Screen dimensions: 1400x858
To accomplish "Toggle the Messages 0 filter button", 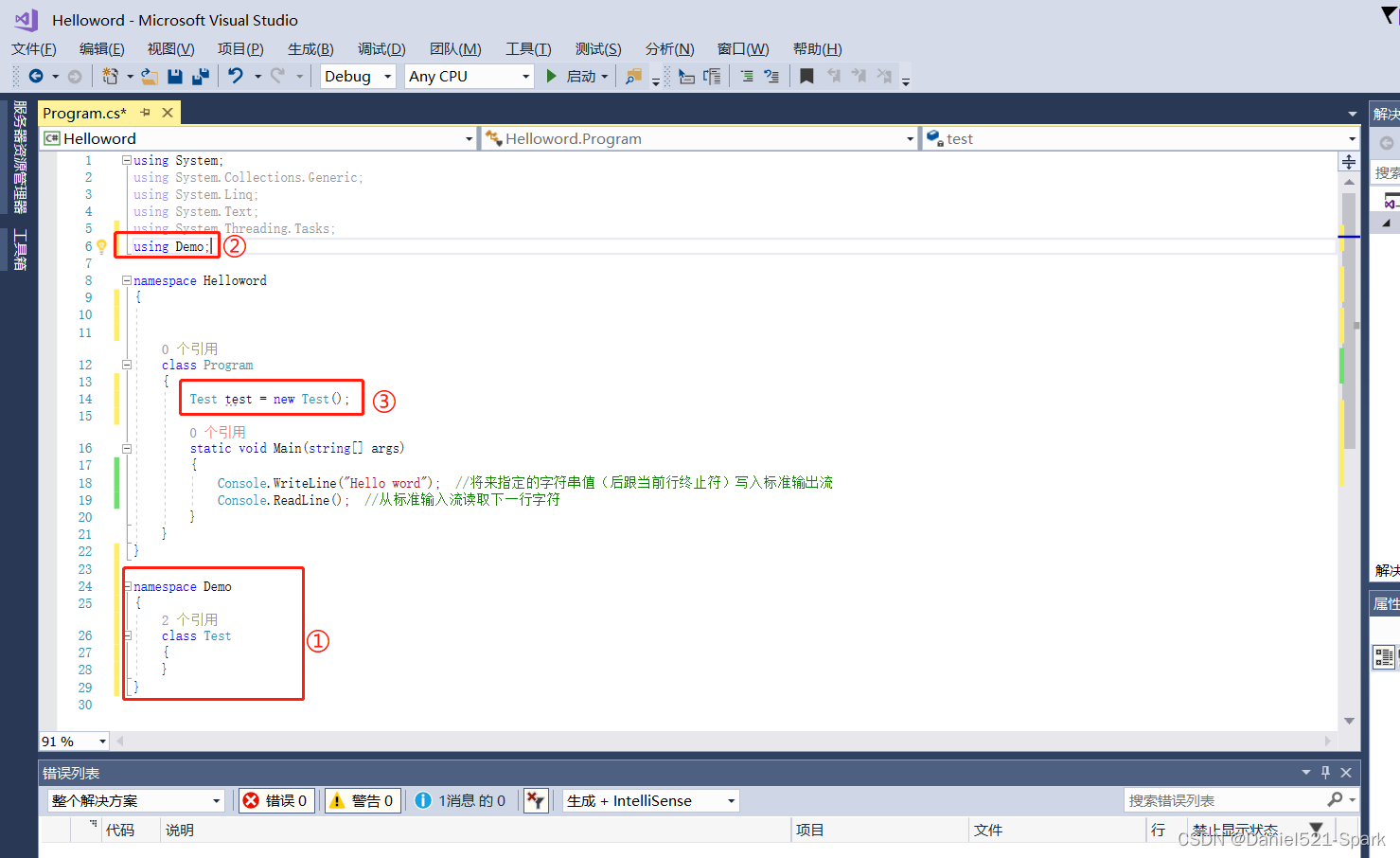I will (x=460, y=801).
